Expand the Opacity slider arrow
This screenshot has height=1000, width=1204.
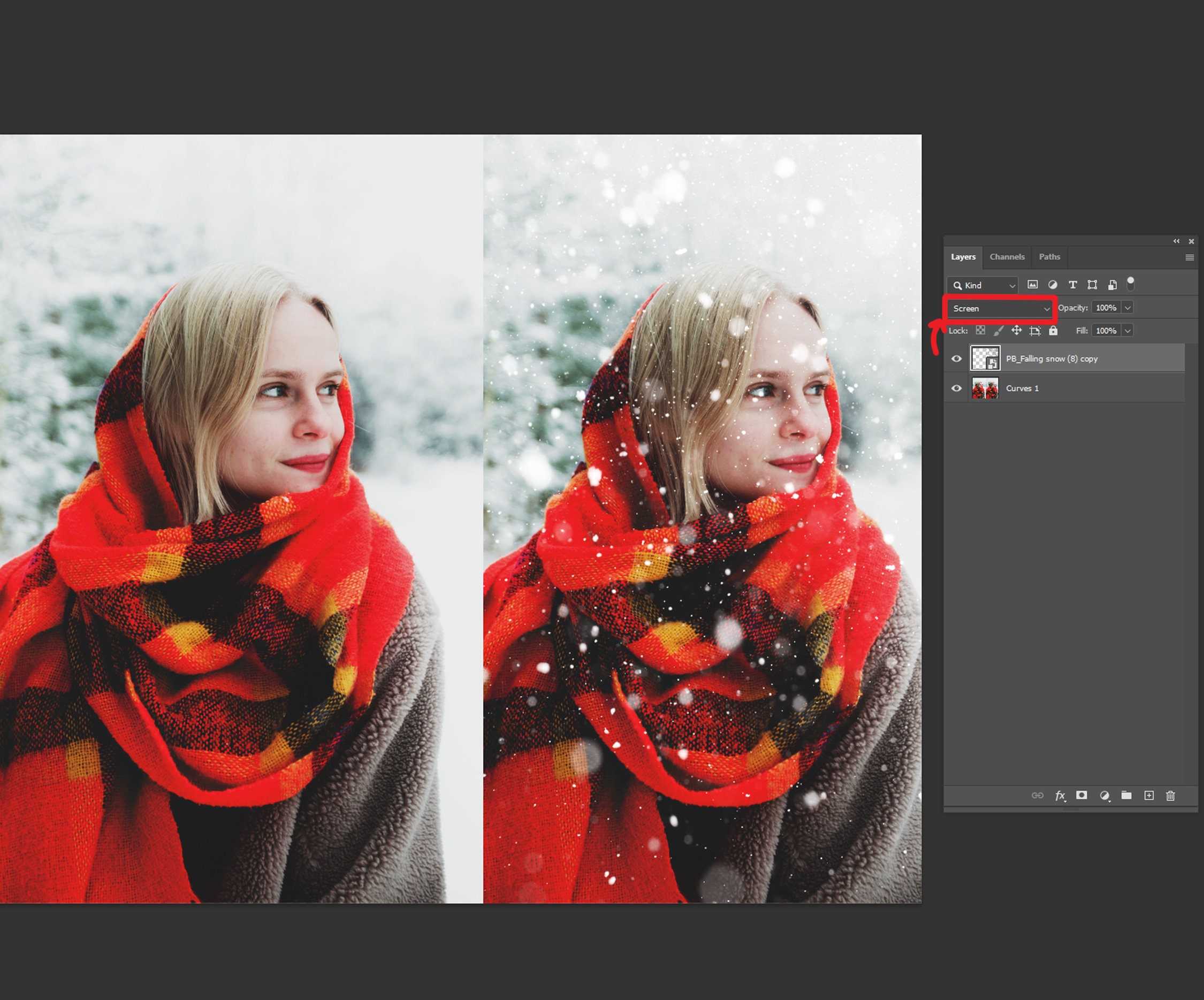[x=1127, y=308]
